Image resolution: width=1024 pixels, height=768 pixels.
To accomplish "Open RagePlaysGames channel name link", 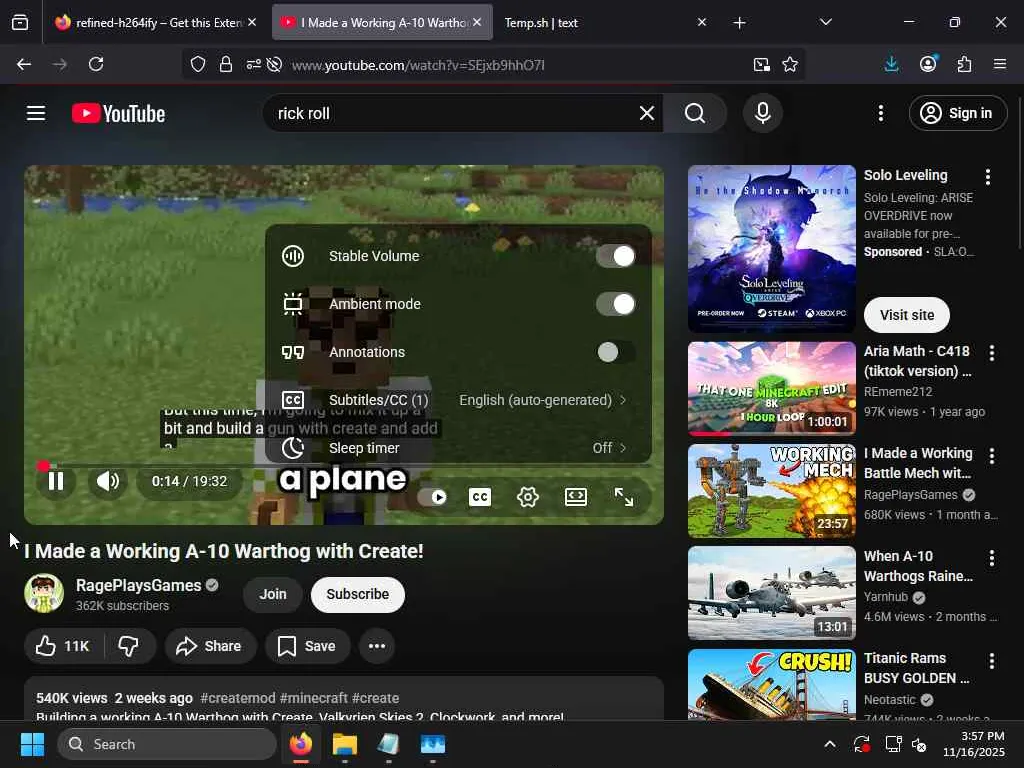I will [138, 585].
